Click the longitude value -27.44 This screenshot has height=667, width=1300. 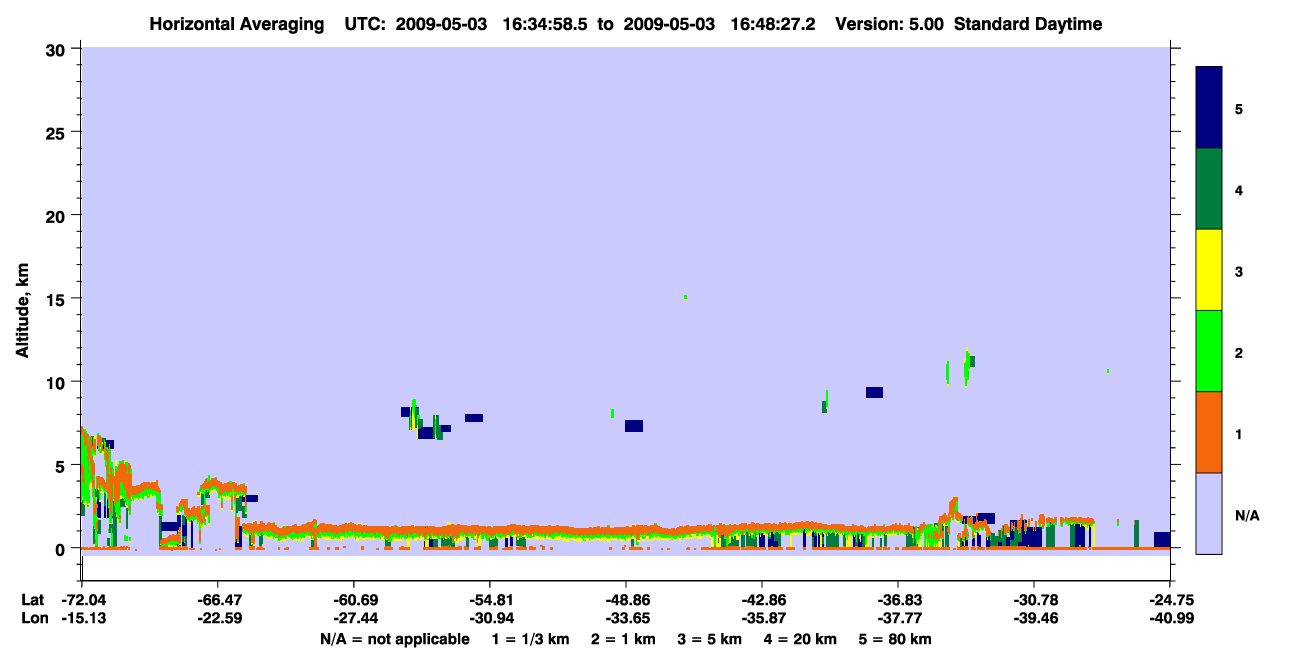coord(354,618)
